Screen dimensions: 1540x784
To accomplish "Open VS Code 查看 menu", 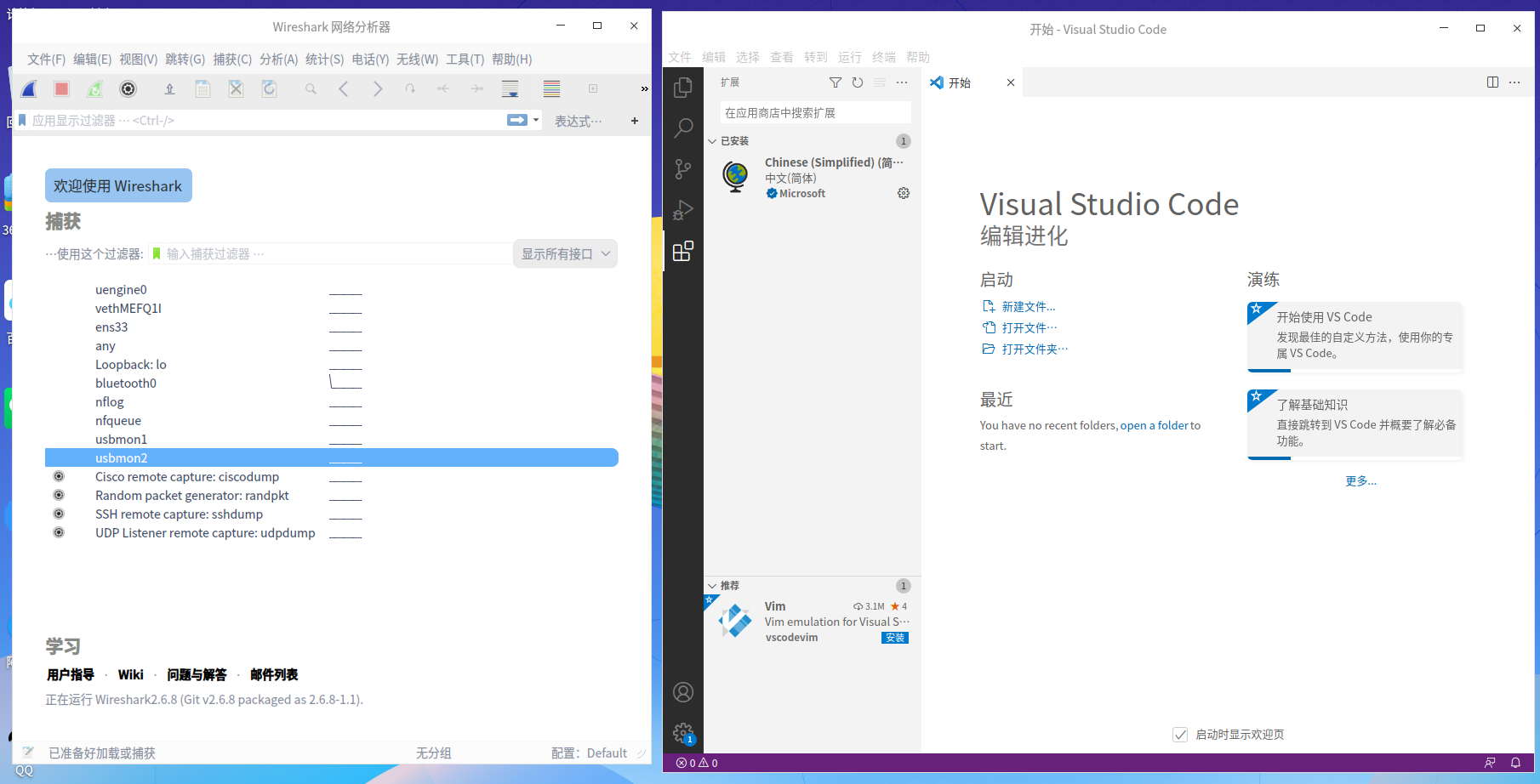I will (781, 57).
